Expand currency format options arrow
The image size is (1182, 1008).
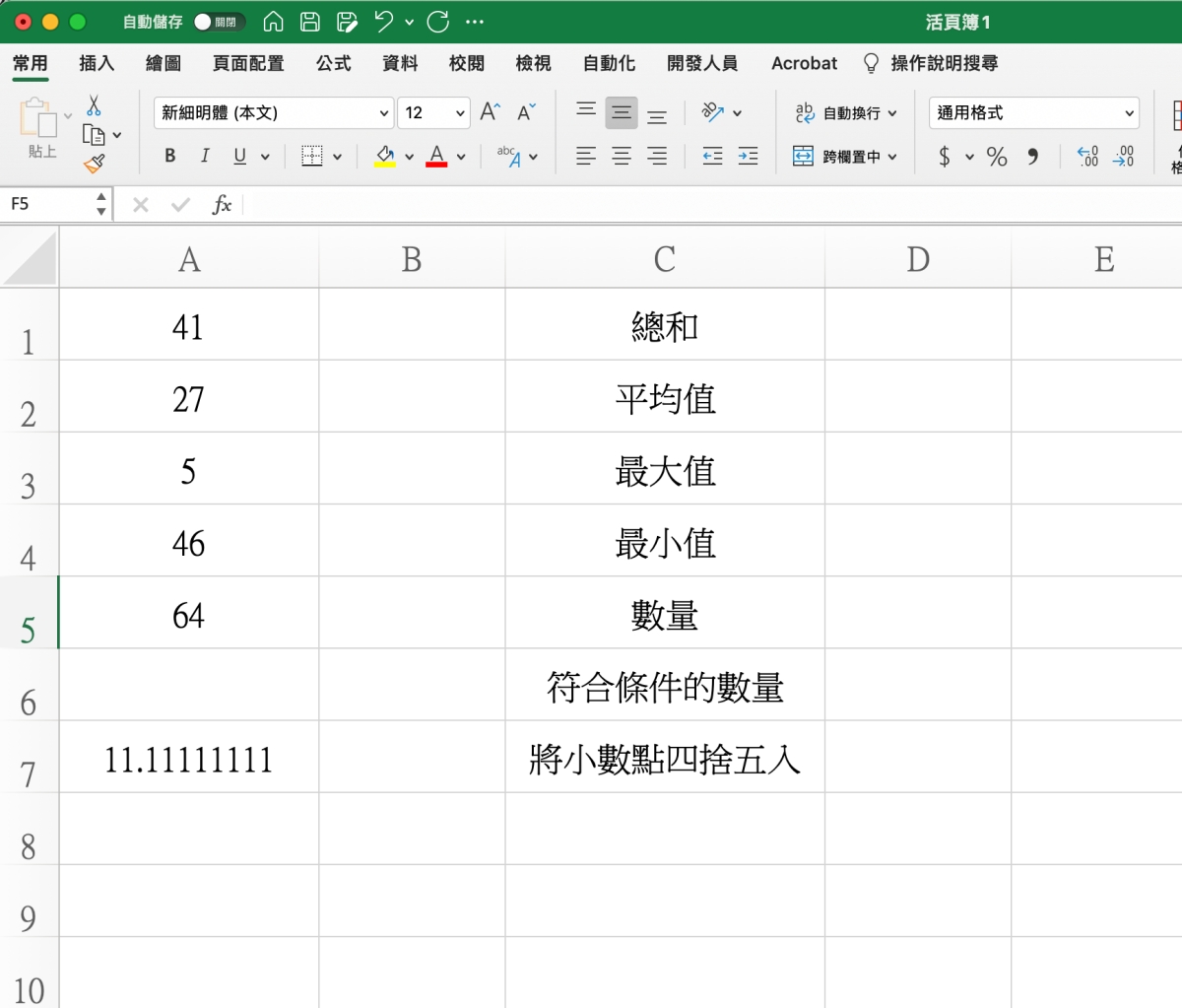click(969, 157)
